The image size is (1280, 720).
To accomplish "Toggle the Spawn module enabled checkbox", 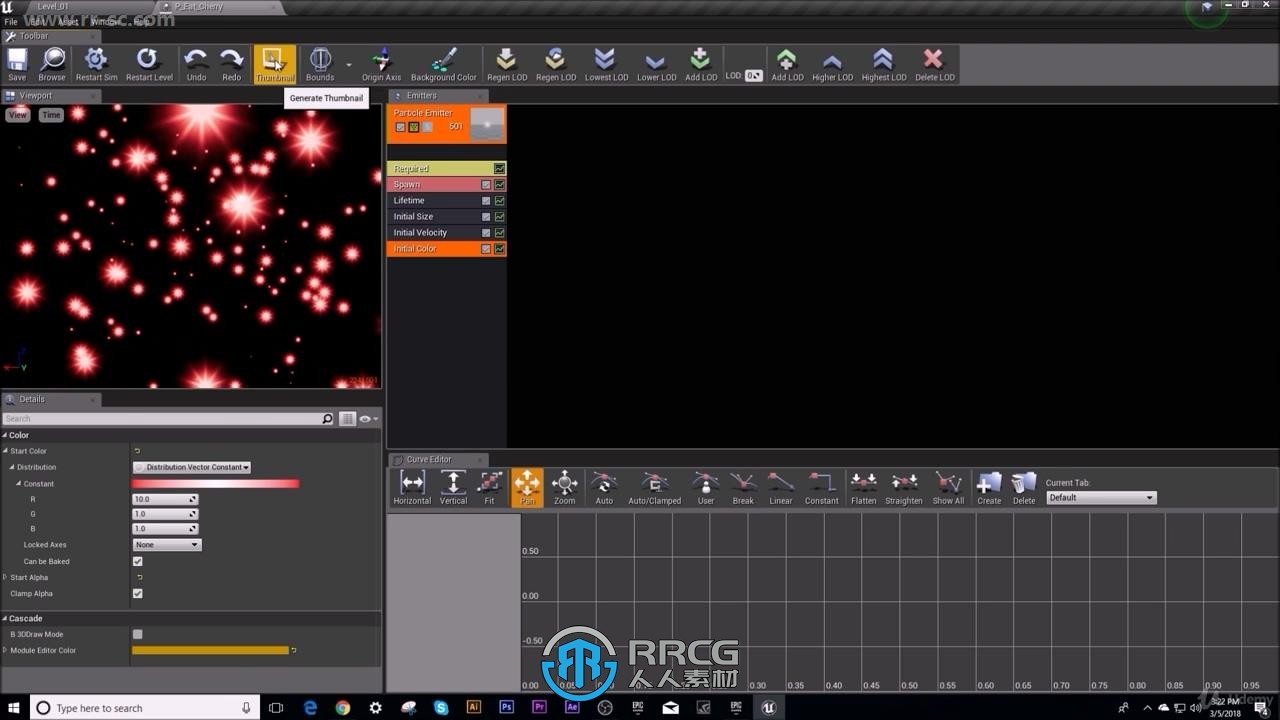I will tap(486, 185).
